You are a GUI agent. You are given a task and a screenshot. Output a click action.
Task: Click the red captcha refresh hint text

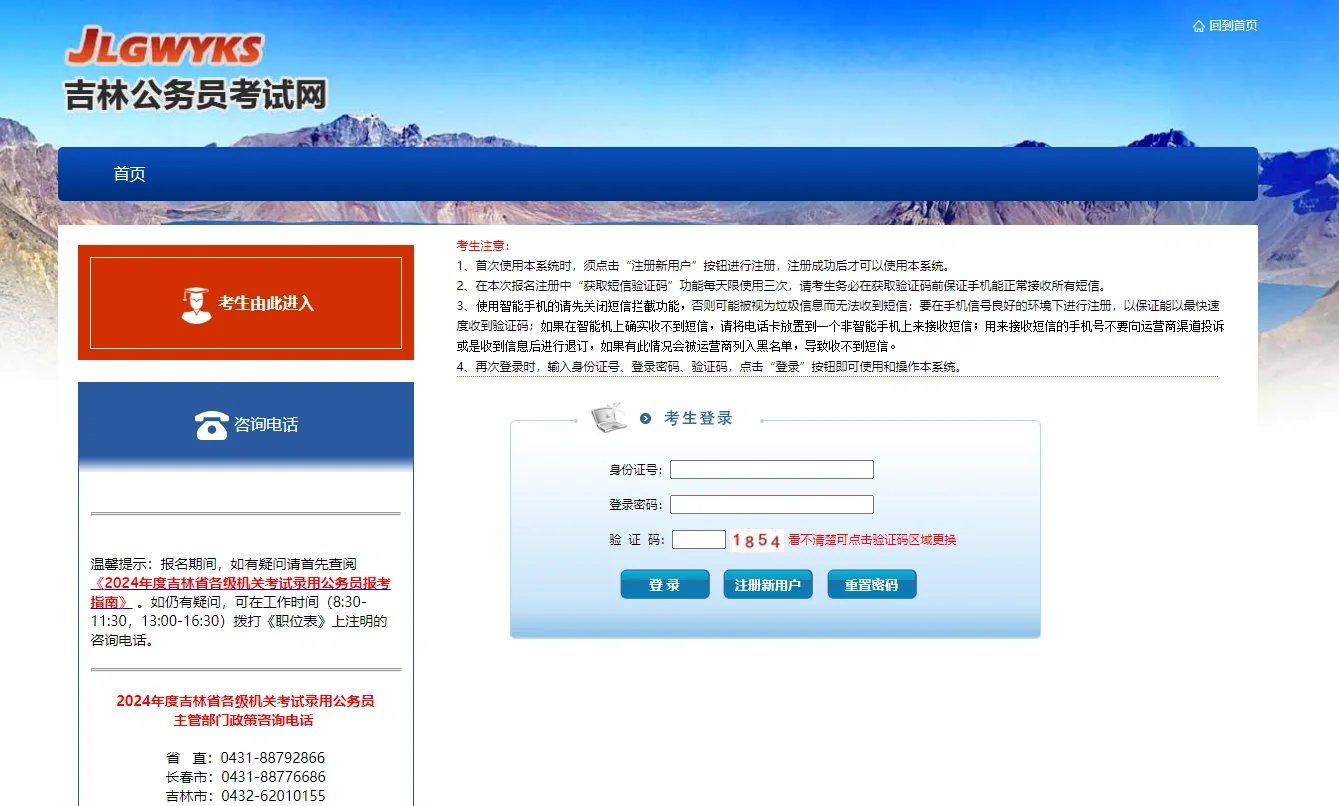tap(875, 540)
